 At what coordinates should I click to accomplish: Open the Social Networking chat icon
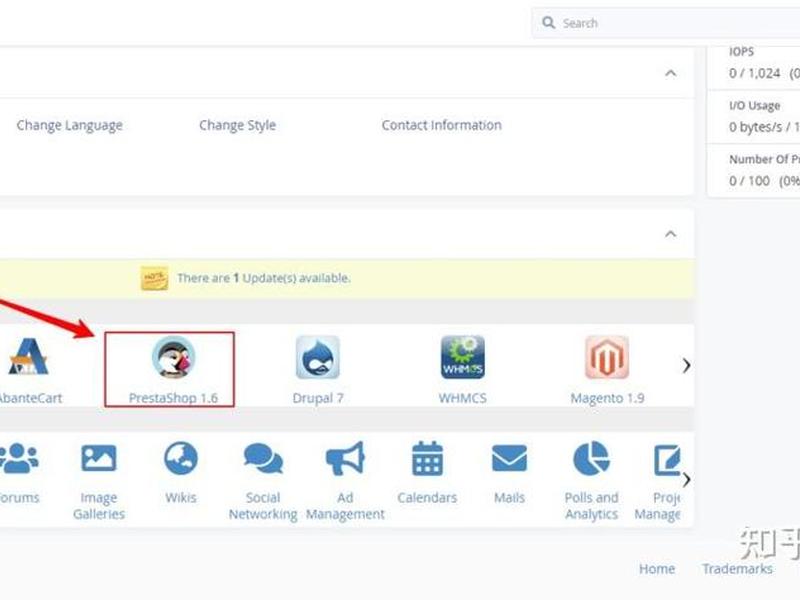click(x=263, y=458)
